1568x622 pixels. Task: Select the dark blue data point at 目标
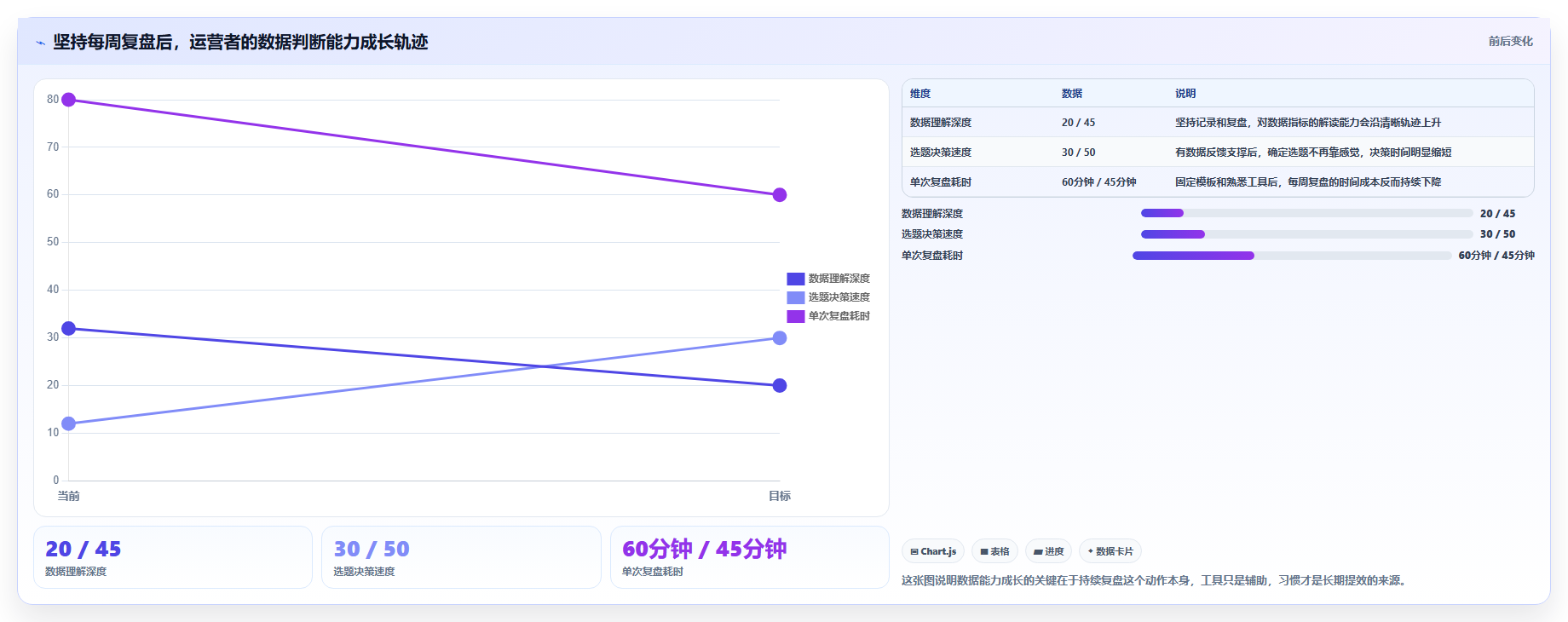pyautogui.click(x=779, y=385)
